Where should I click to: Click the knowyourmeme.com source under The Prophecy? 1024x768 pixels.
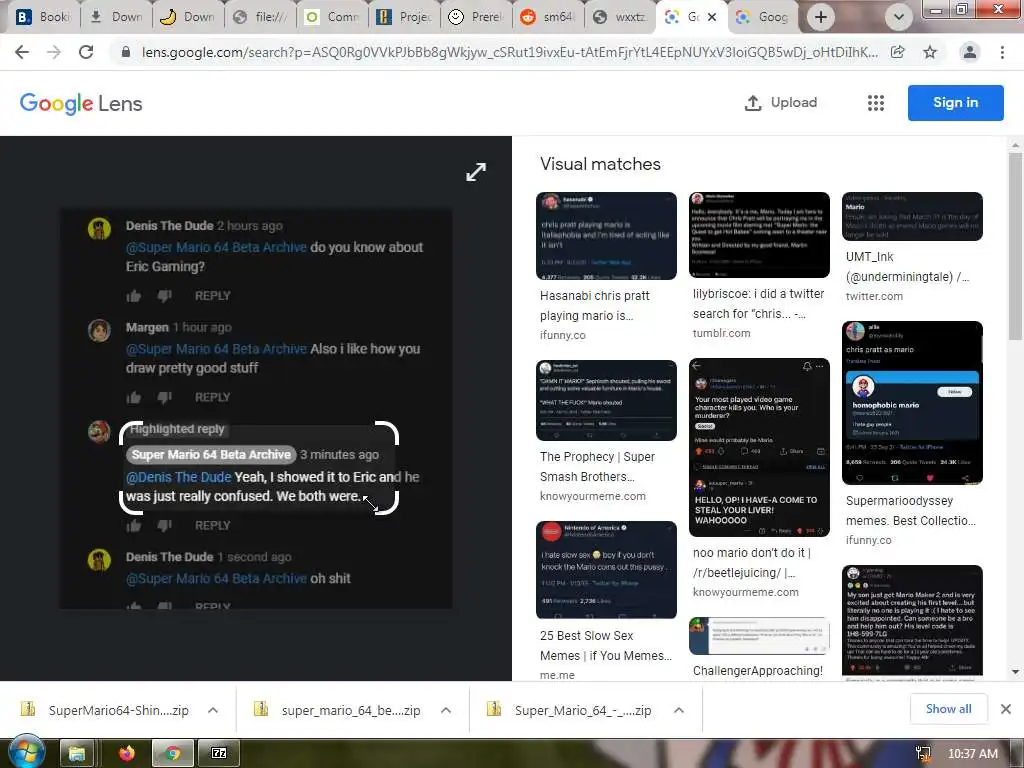(x=592, y=496)
